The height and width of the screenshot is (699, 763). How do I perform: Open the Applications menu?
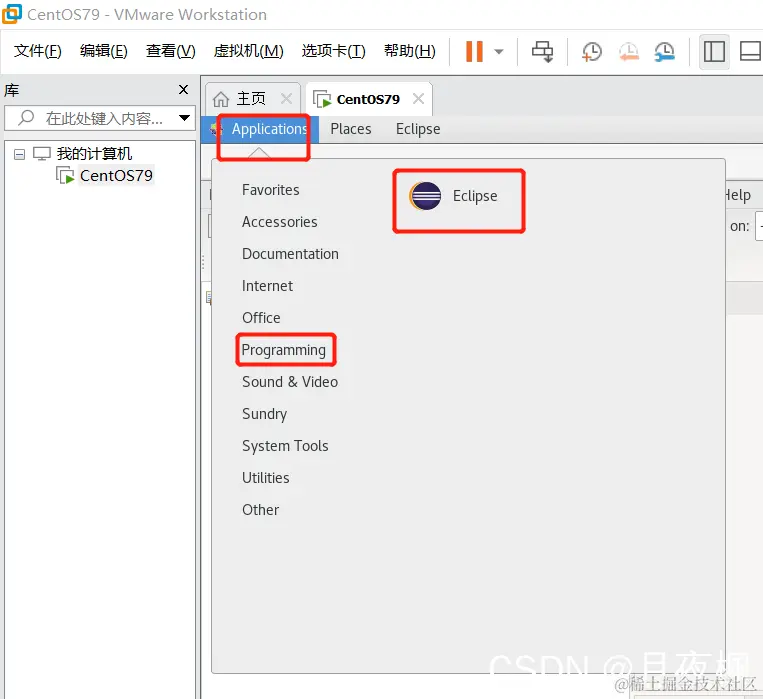pyautogui.click(x=269, y=129)
